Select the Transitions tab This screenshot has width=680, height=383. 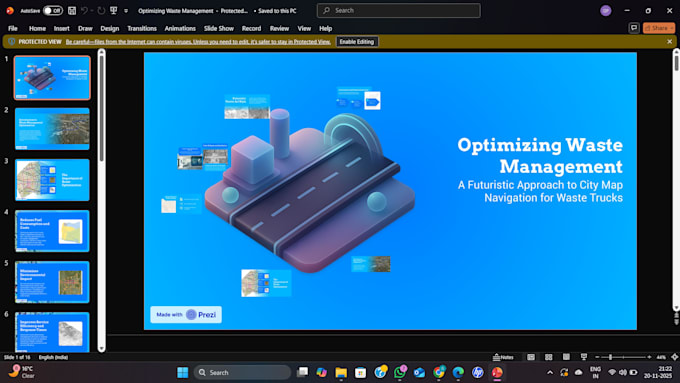click(142, 28)
